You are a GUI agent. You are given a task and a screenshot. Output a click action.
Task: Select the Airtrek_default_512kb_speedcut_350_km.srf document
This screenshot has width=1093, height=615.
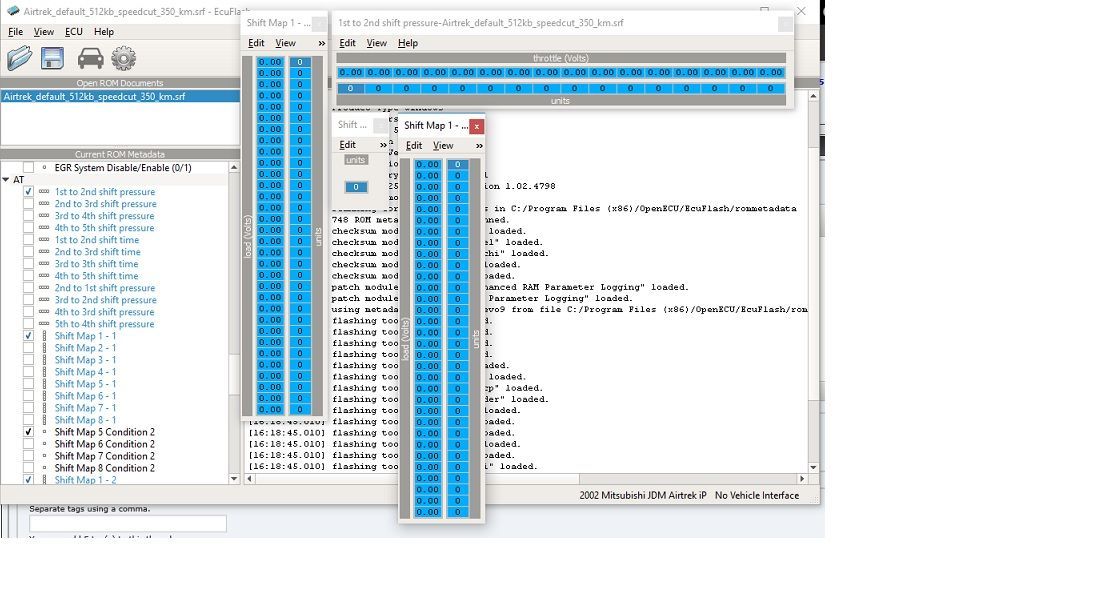[x=94, y=97]
